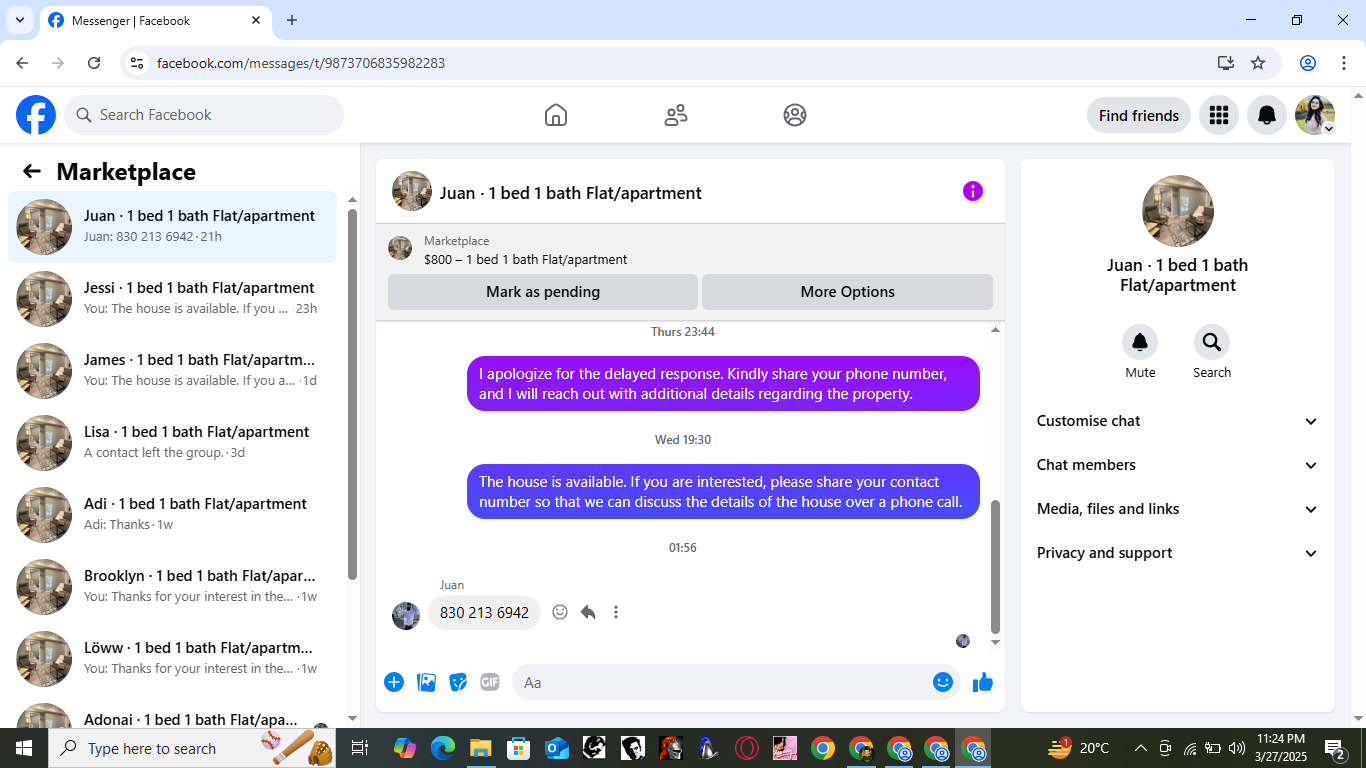
Task: Close the Messenger | Facebook tab
Action: pos(256,20)
